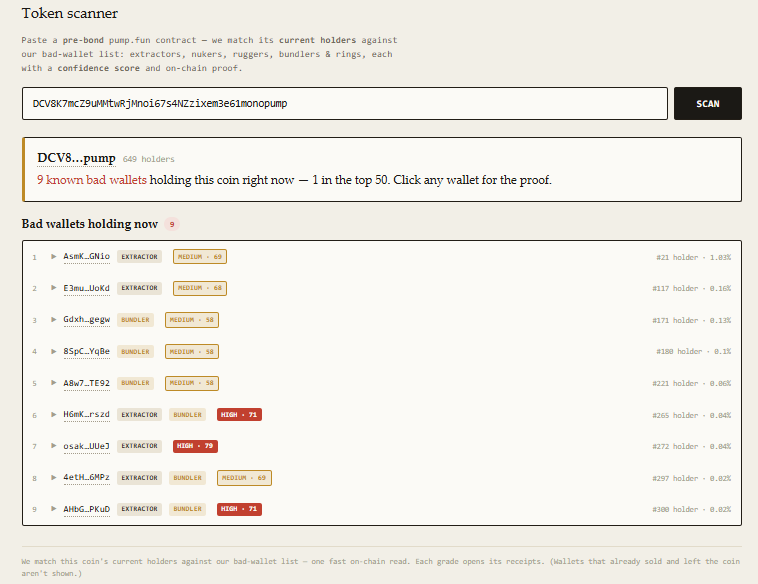
Task: Expand the AsmK…GNio wallet row
Action: 54,256
